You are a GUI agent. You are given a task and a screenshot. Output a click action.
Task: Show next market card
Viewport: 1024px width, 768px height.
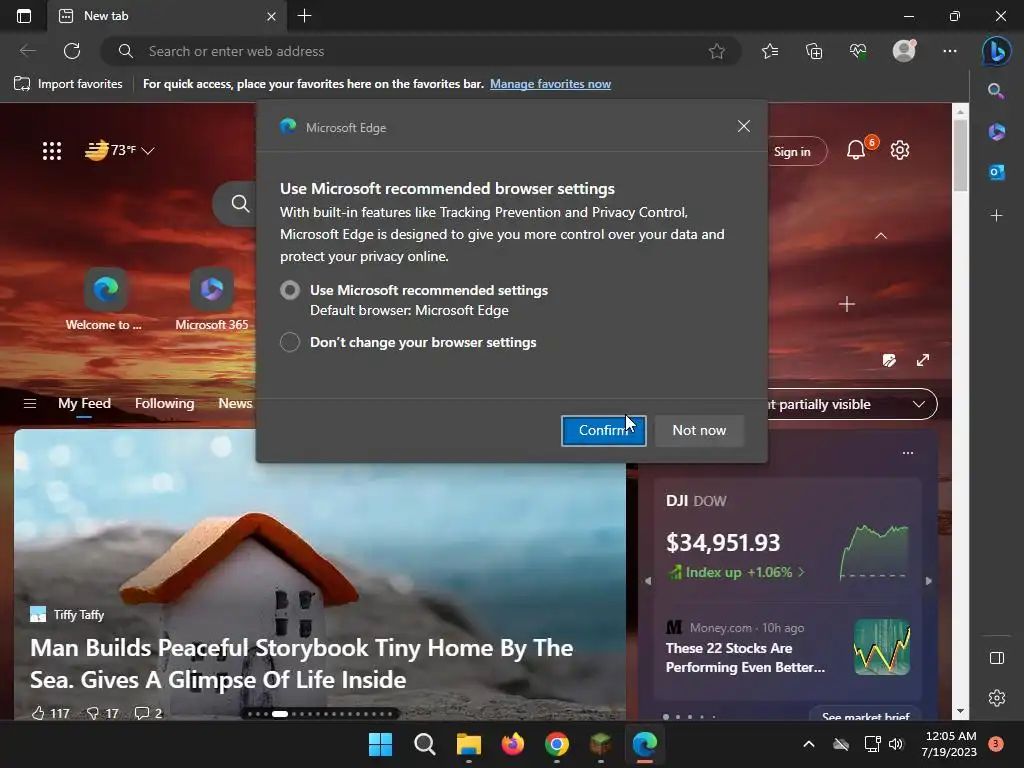coord(929,581)
